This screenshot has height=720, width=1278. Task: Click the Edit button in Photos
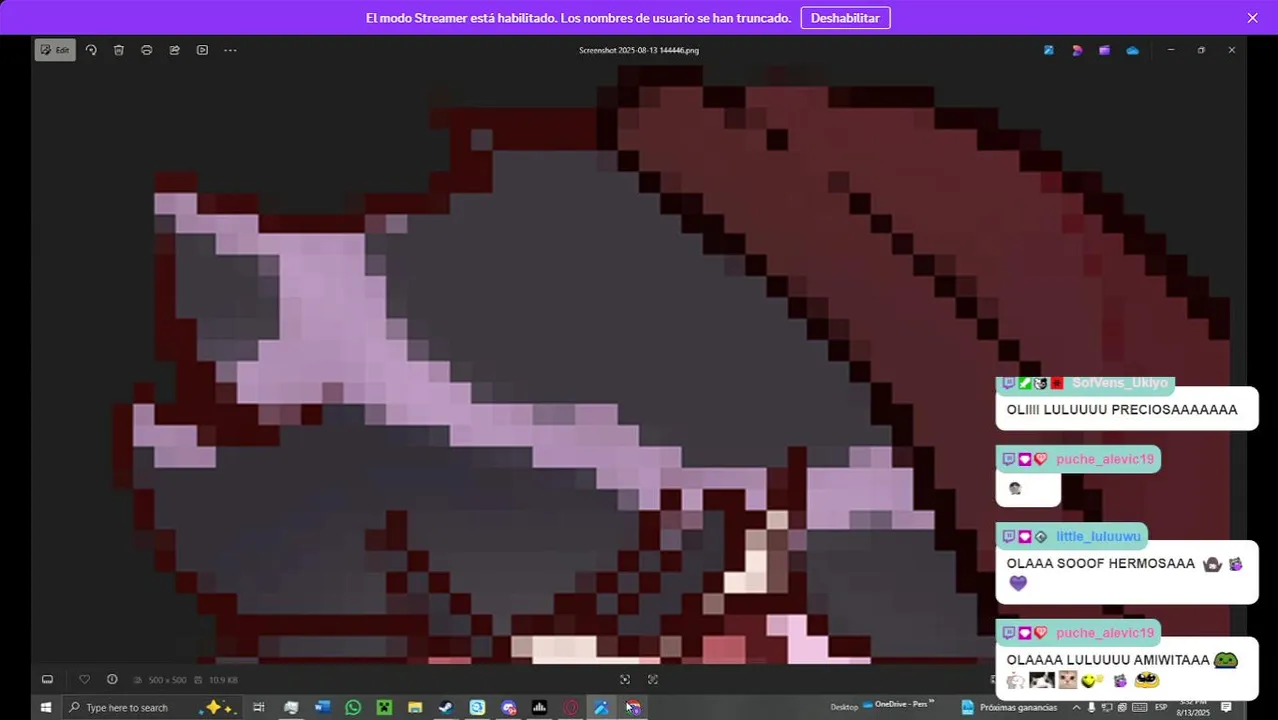pos(55,50)
